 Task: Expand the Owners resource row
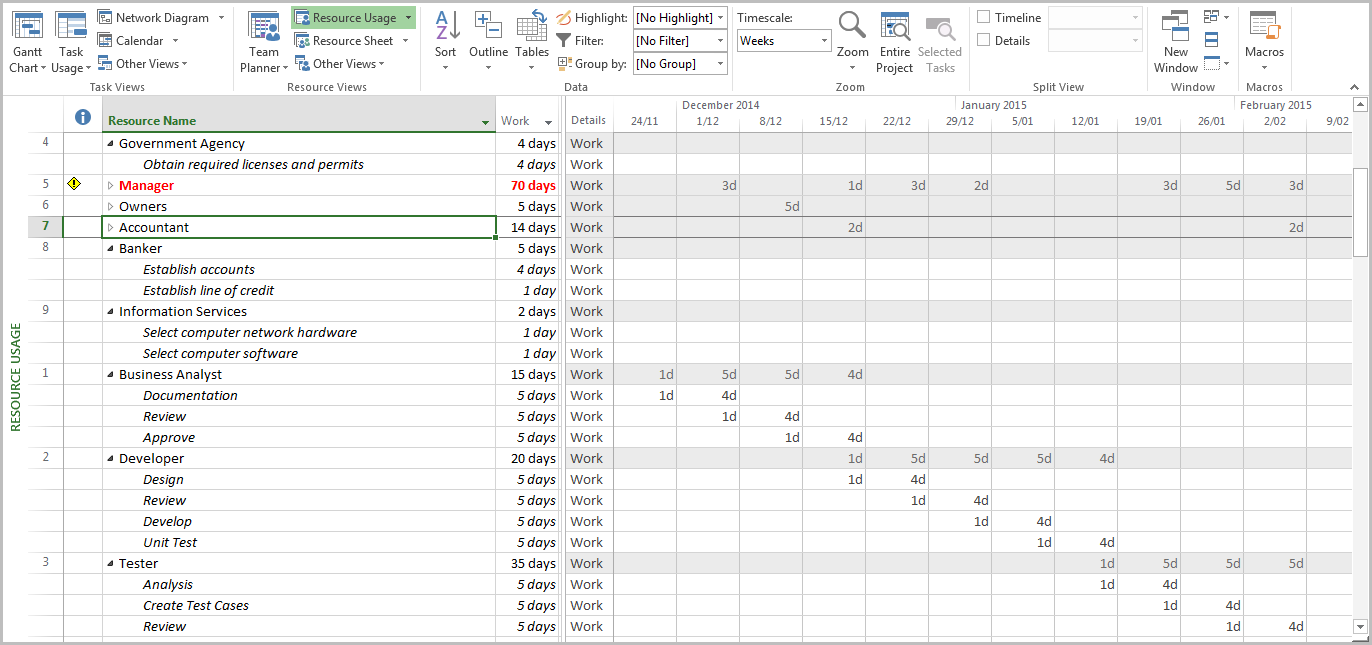click(x=111, y=206)
